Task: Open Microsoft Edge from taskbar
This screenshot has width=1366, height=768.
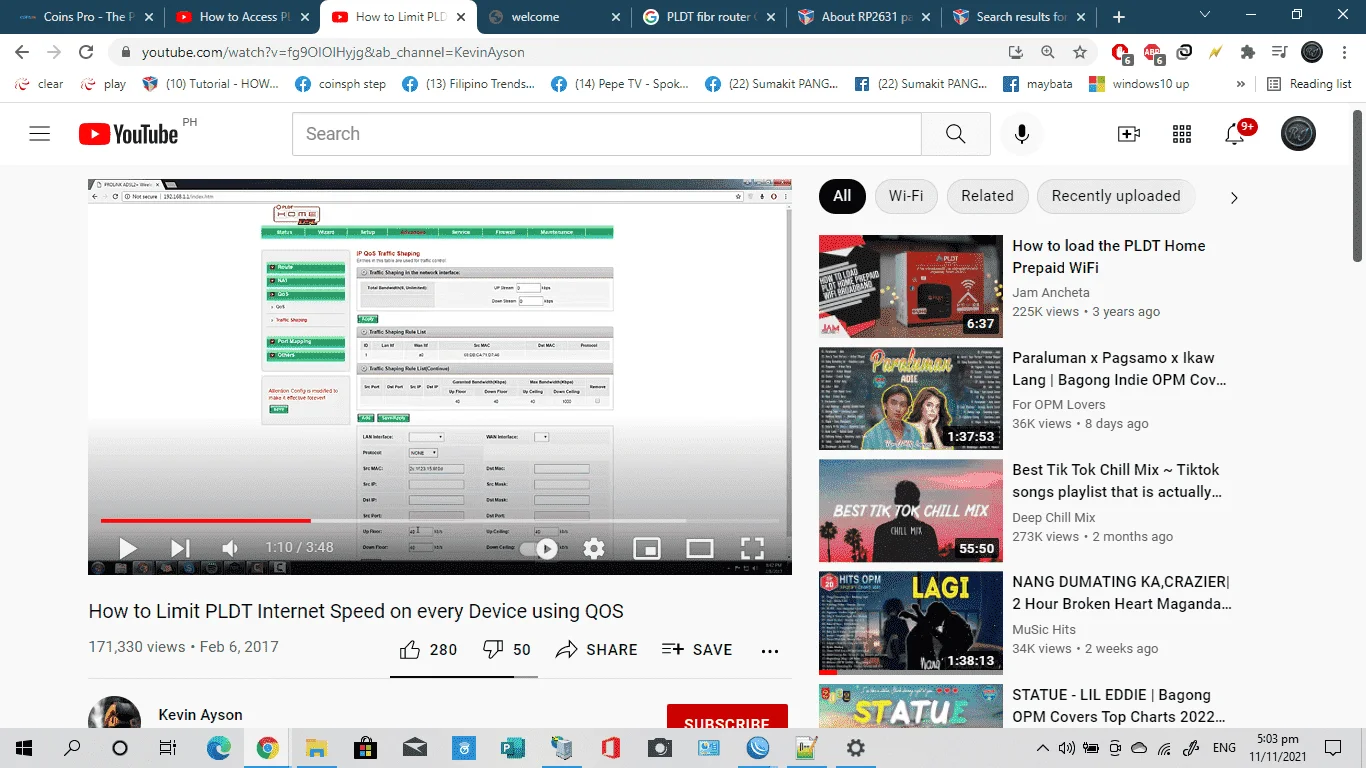Action: click(x=218, y=748)
